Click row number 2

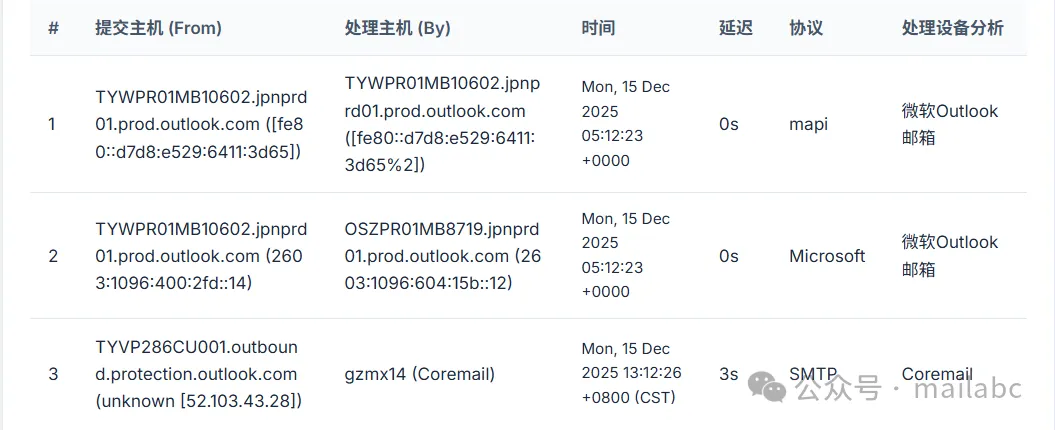pos(53,256)
